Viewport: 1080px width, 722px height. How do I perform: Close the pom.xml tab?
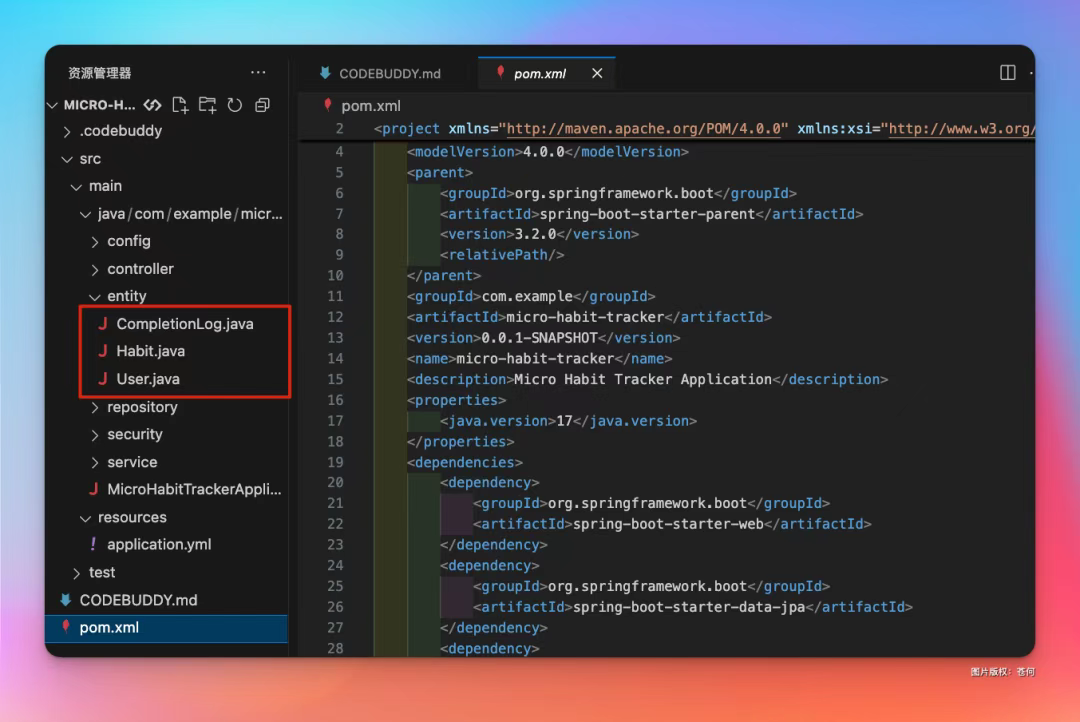coord(597,73)
